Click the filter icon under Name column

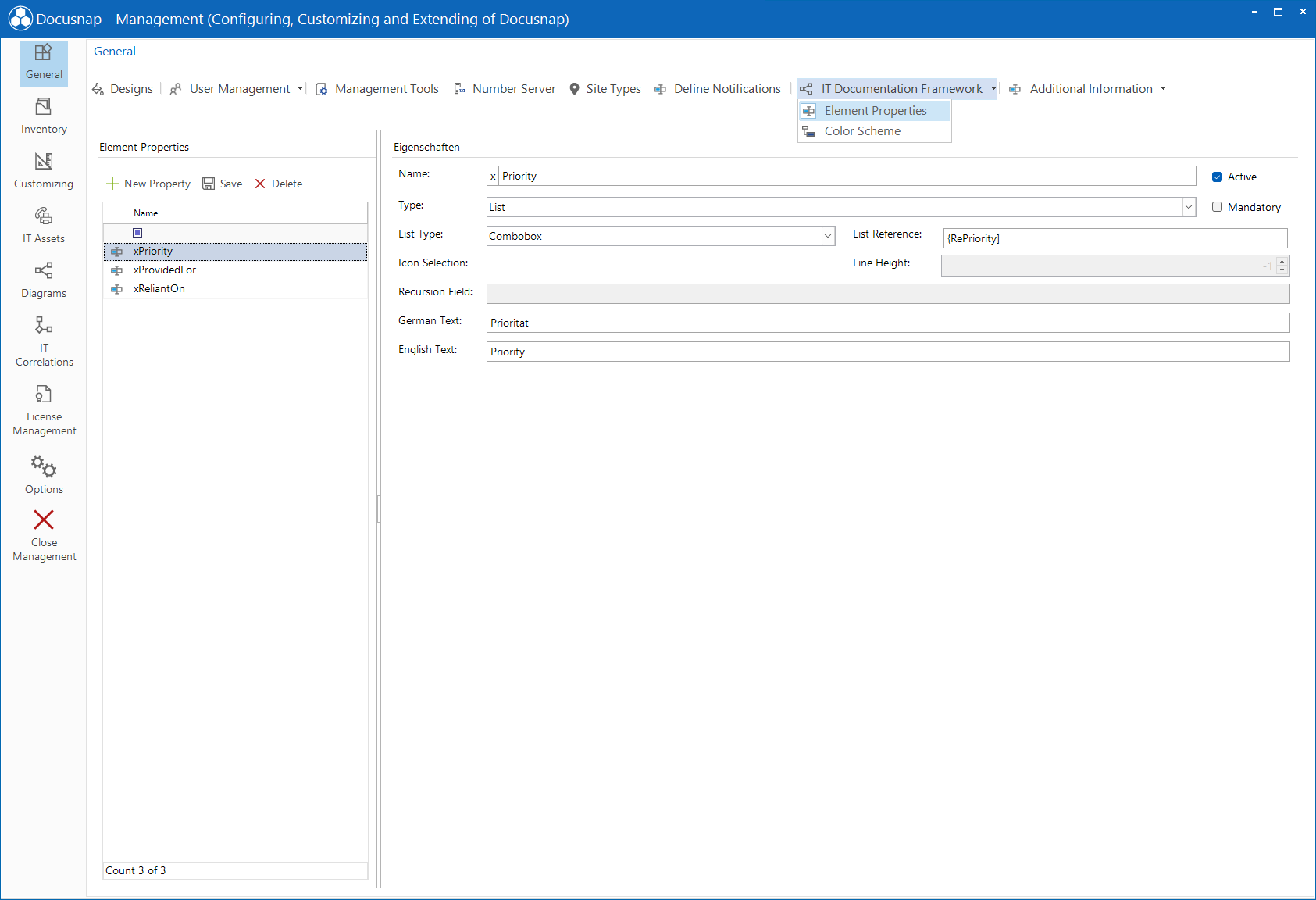coord(137,233)
